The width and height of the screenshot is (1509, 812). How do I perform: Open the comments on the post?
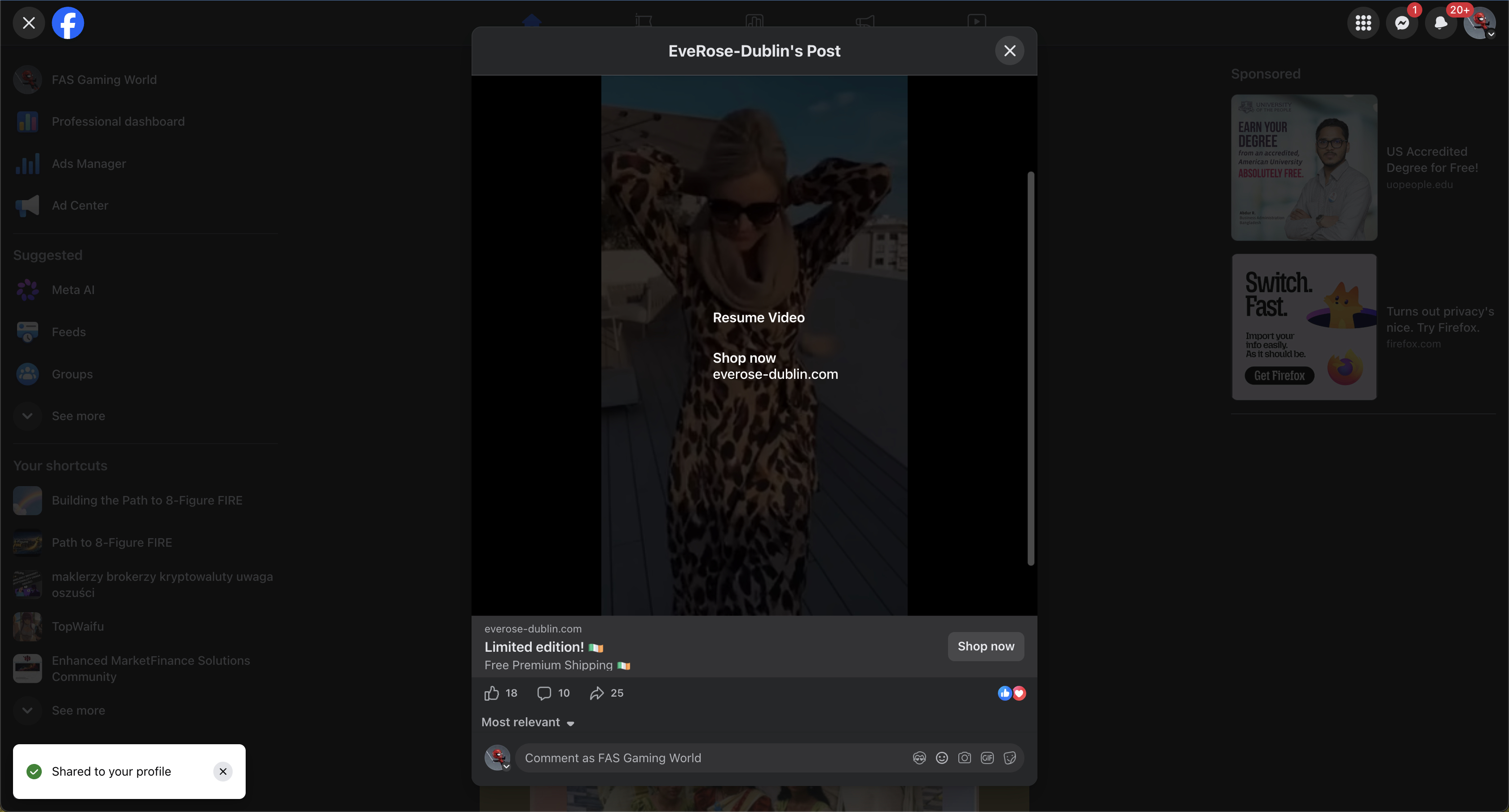[544, 693]
